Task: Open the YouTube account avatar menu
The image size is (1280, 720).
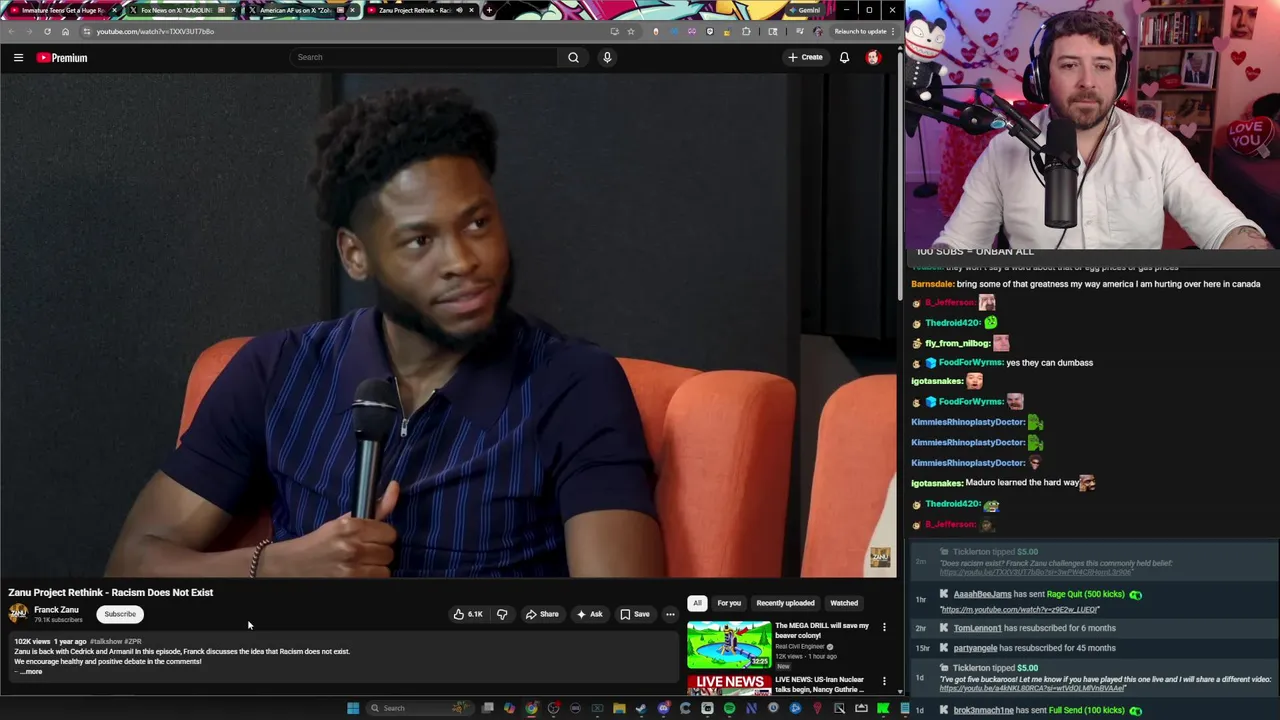Action: [873, 57]
